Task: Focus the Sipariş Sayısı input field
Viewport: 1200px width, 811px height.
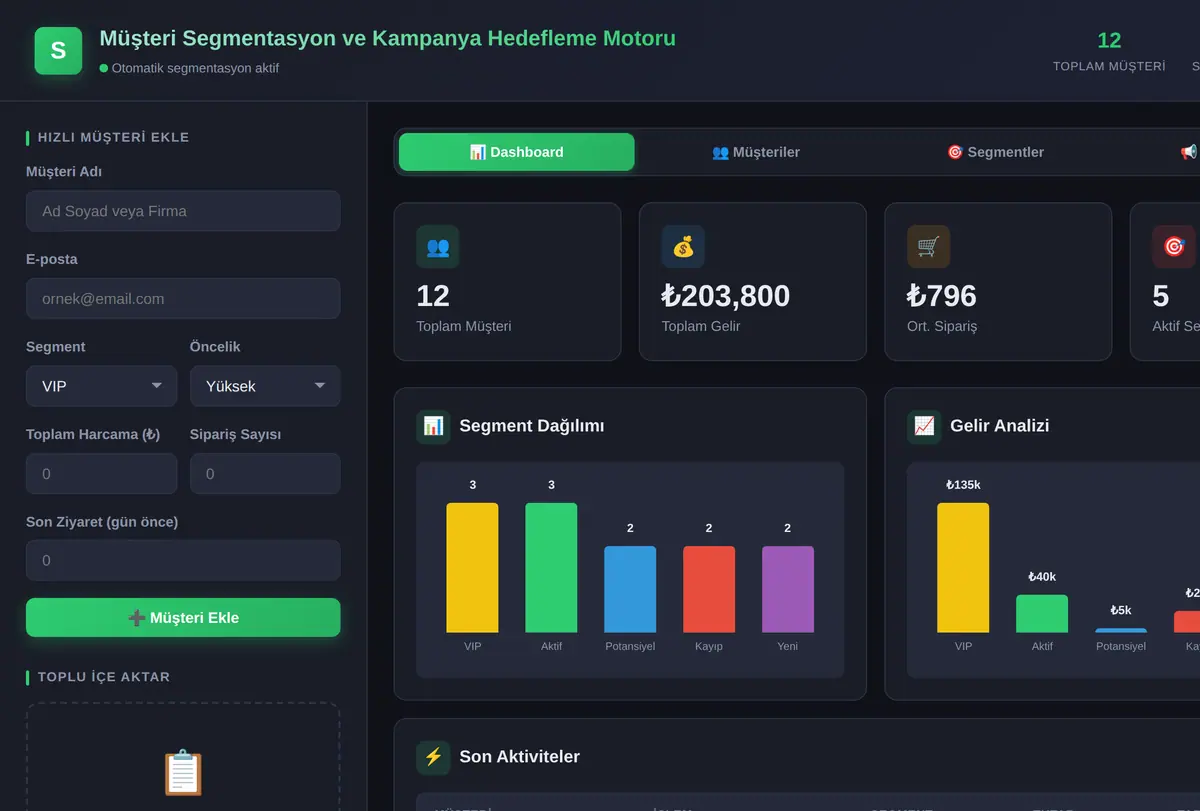Action: point(265,474)
